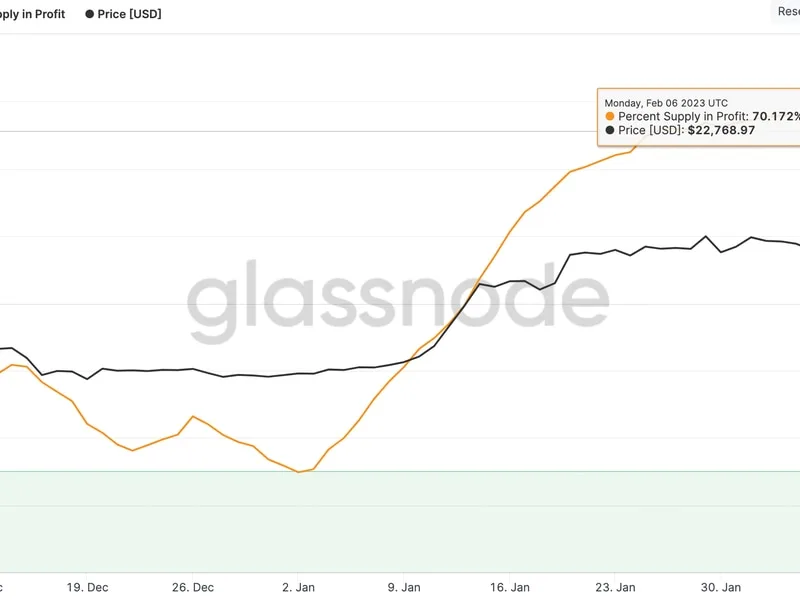The image size is (800, 600).
Task: Click the 2. Jan axis label
Action: click(x=298, y=587)
